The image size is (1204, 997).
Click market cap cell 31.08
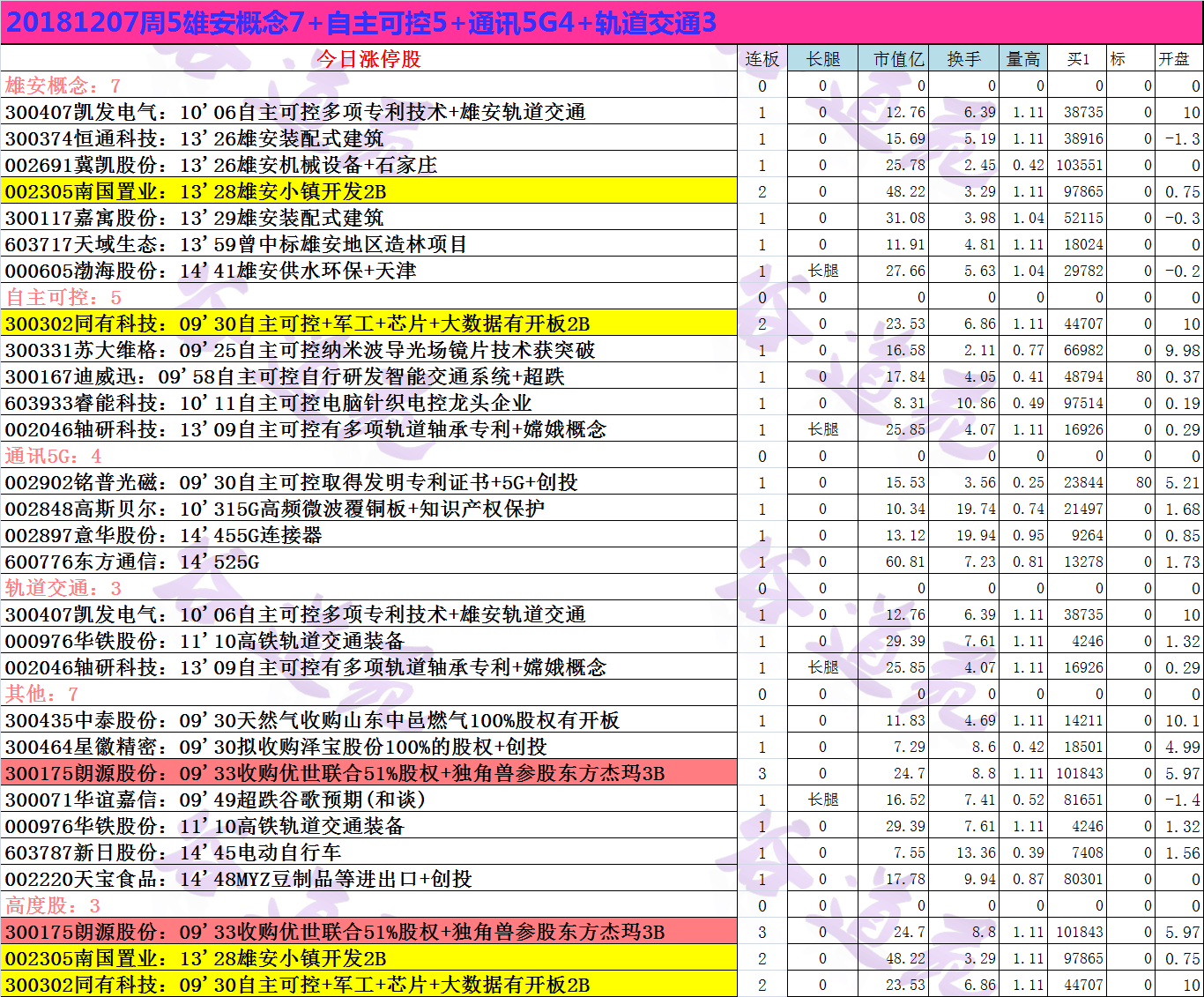coord(905,218)
